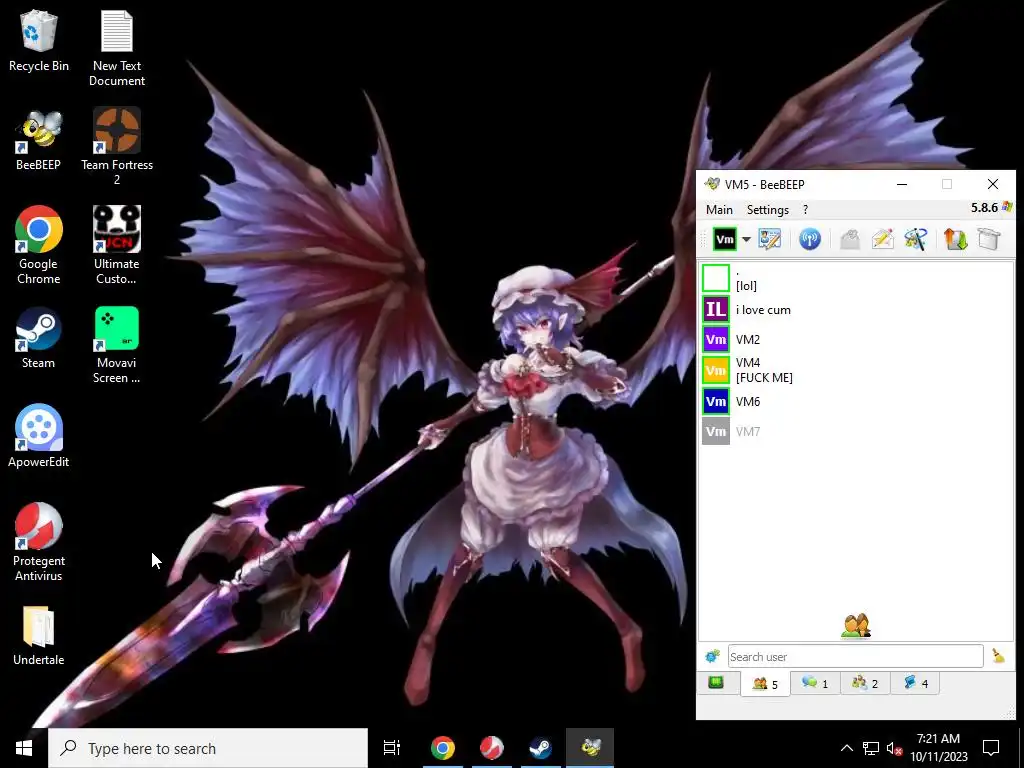Select offline user VM7
This screenshot has width=1024, height=768.
[856, 432]
